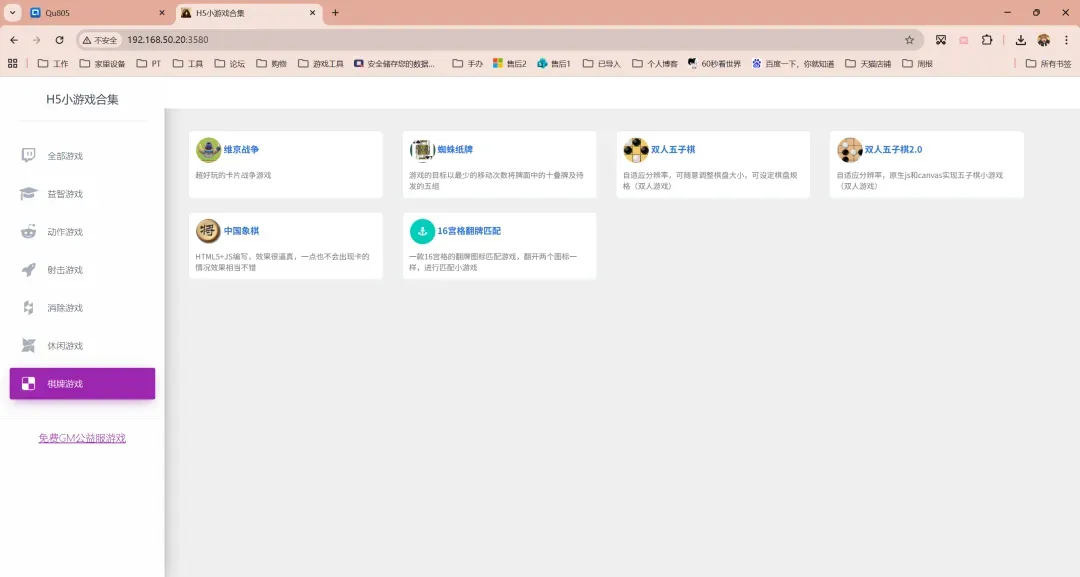Screen dimensions: 1080x577
Task: Click the 双人五子棋2.0 game icon
Action: (850, 150)
